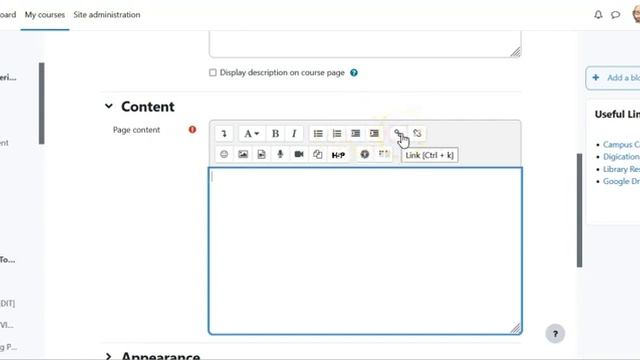The height and width of the screenshot is (360, 640).
Task: Insert a media file
Action: click(x=261, y=154)
